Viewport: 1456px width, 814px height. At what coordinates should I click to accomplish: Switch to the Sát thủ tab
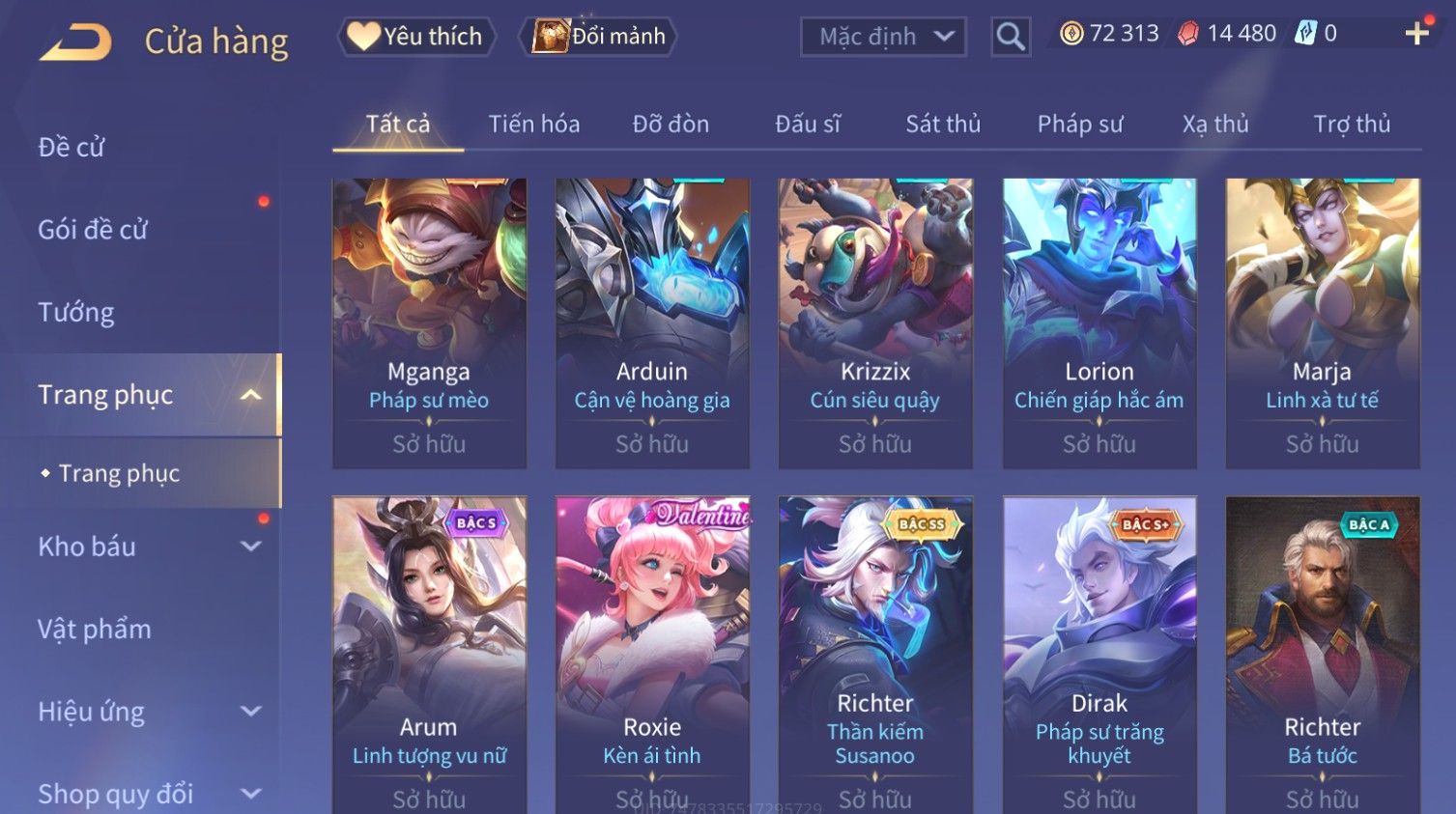pos(943,124)
